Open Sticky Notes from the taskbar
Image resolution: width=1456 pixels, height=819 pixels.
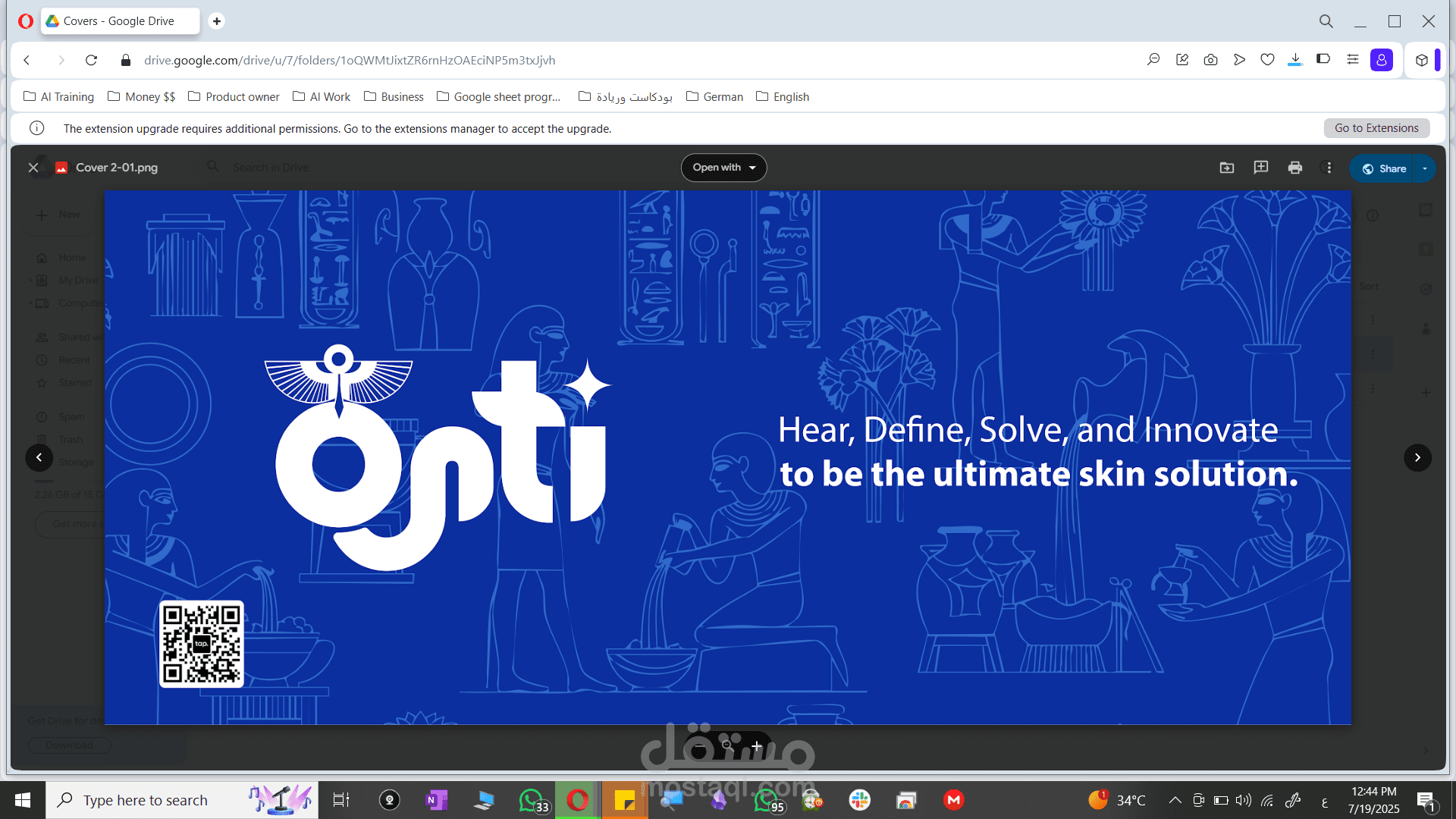click(x=625, y=800)
